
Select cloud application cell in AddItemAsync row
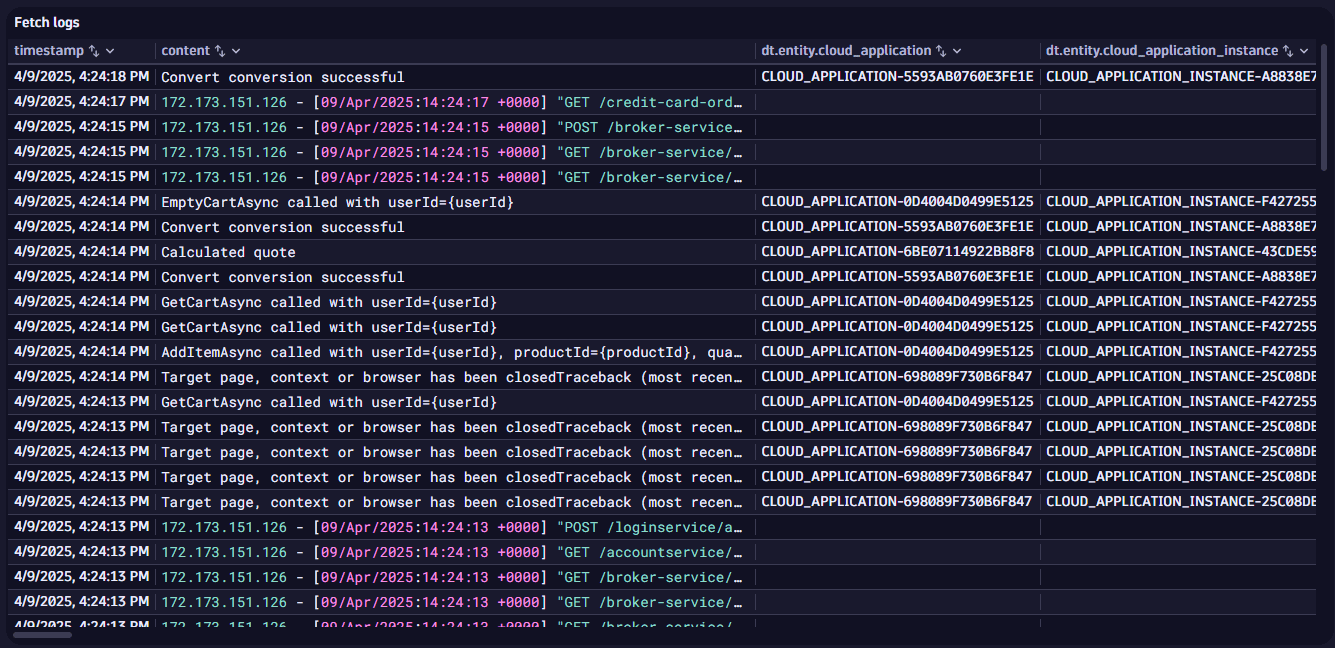click(897, 351)
